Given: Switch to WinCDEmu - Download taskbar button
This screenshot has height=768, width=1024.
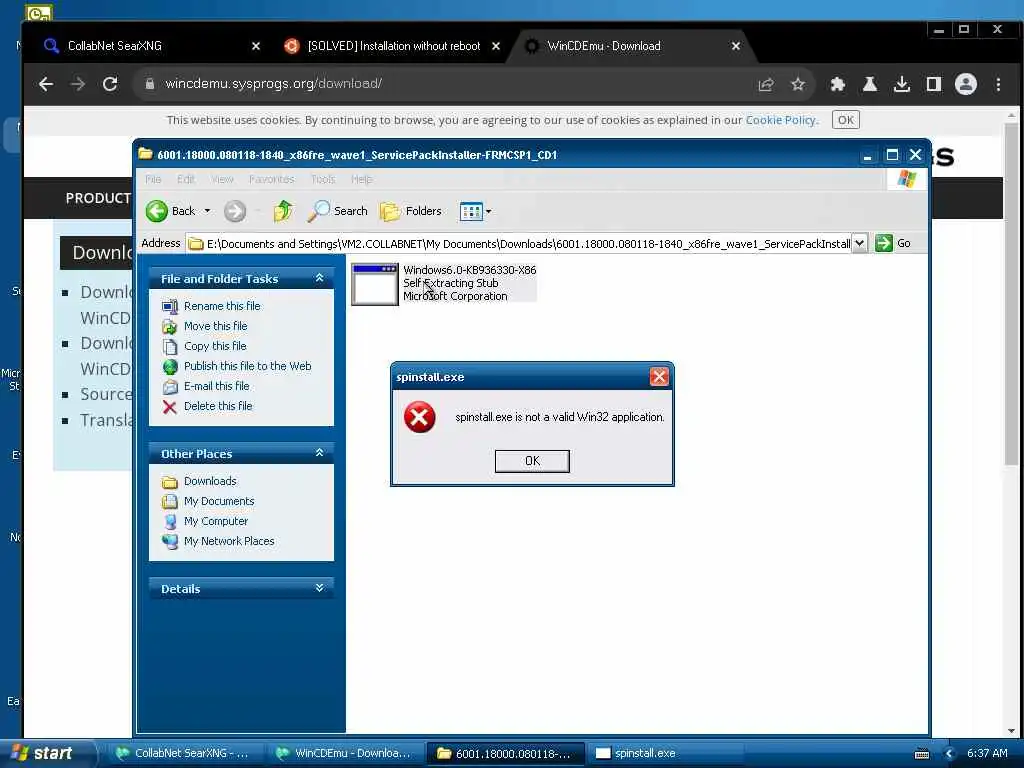Looking at the screenshot, I should pyautogui.click(x=345, y=753).
